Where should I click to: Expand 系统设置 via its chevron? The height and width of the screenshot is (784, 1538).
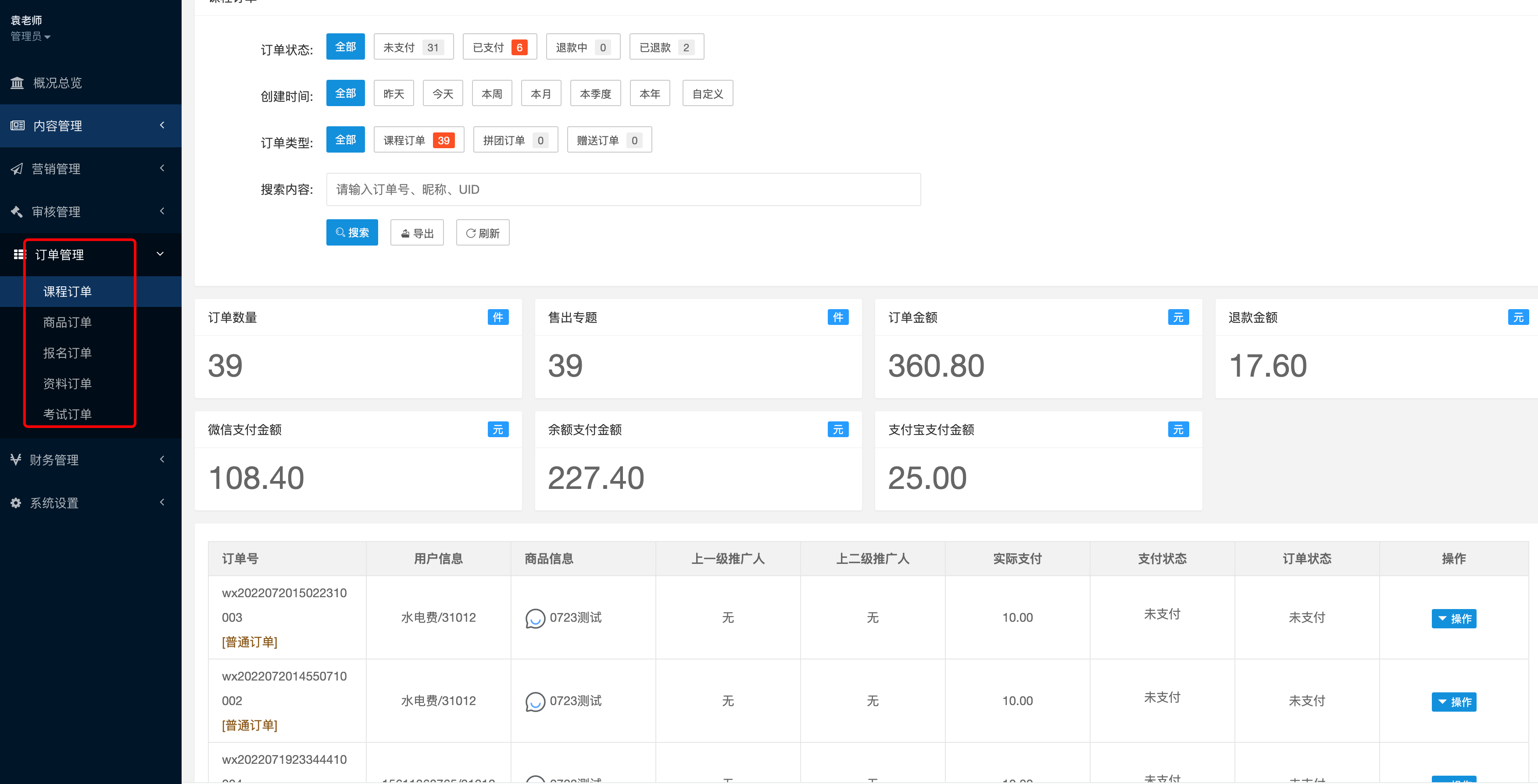(x=162, y=502)
